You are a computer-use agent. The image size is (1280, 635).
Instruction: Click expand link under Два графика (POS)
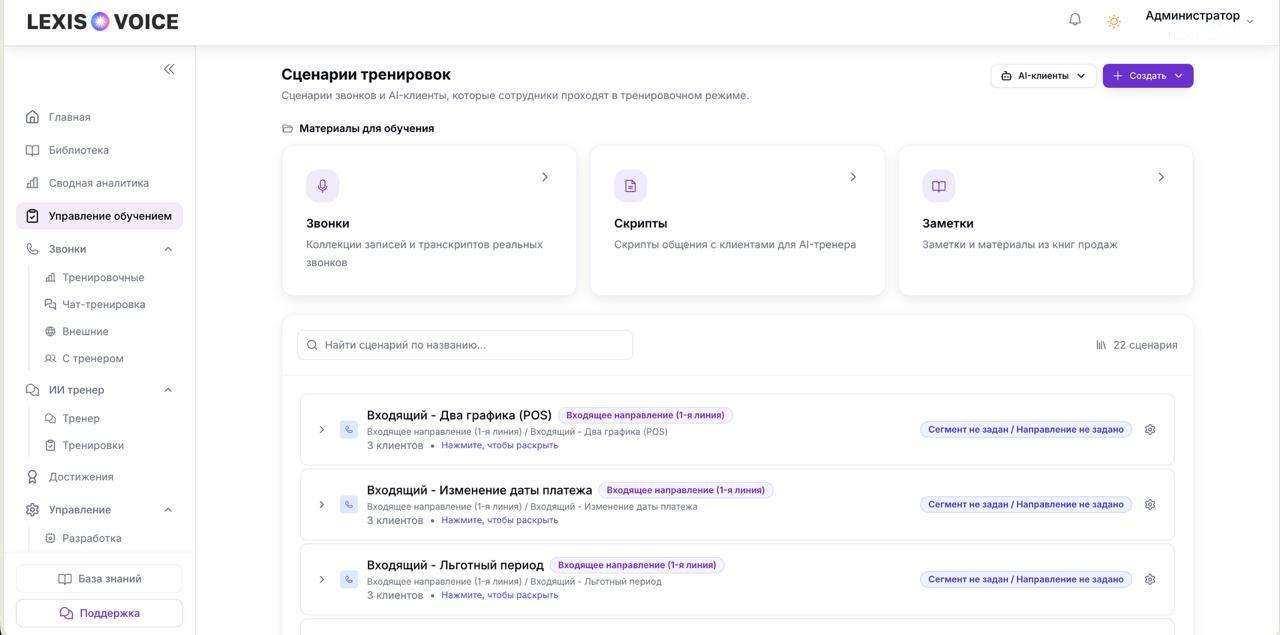pos(500,445)
